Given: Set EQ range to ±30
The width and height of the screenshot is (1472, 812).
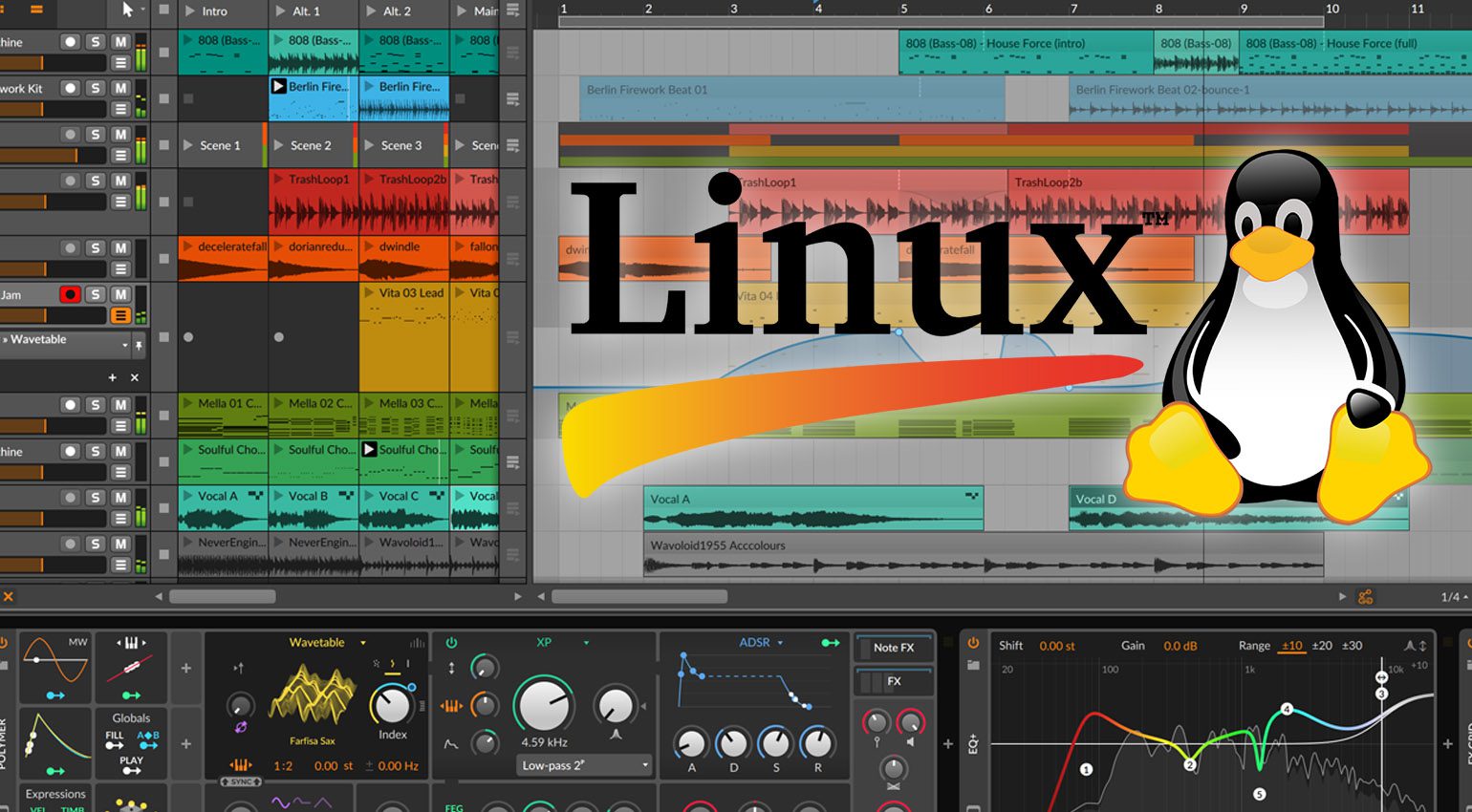Looking at the screenshot, I should pyautogui.click(x=1352, y=646).
